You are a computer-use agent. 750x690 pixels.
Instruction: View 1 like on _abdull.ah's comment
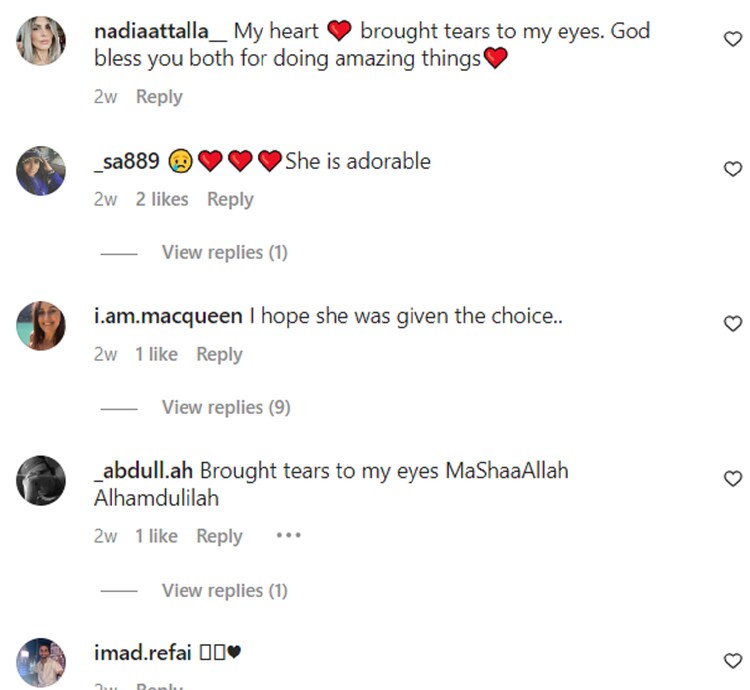tap(156, 536)
